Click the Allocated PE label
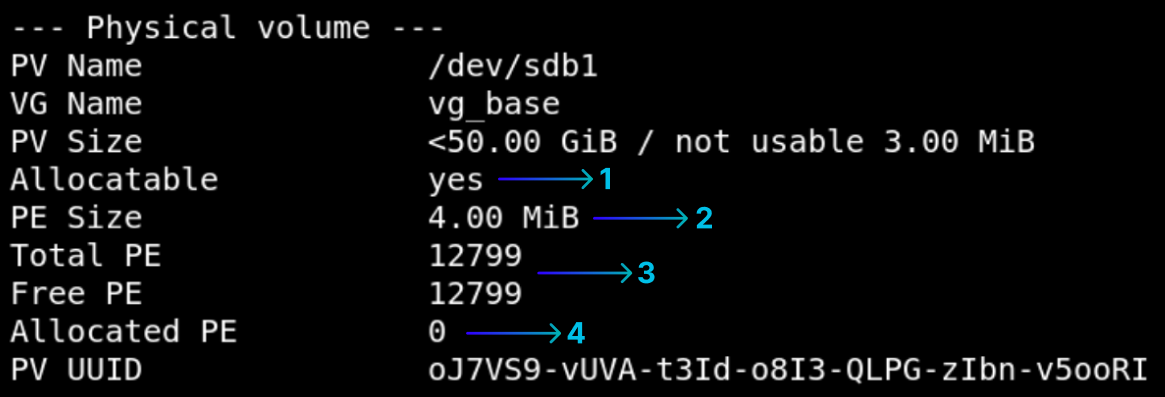 point(123,332)
